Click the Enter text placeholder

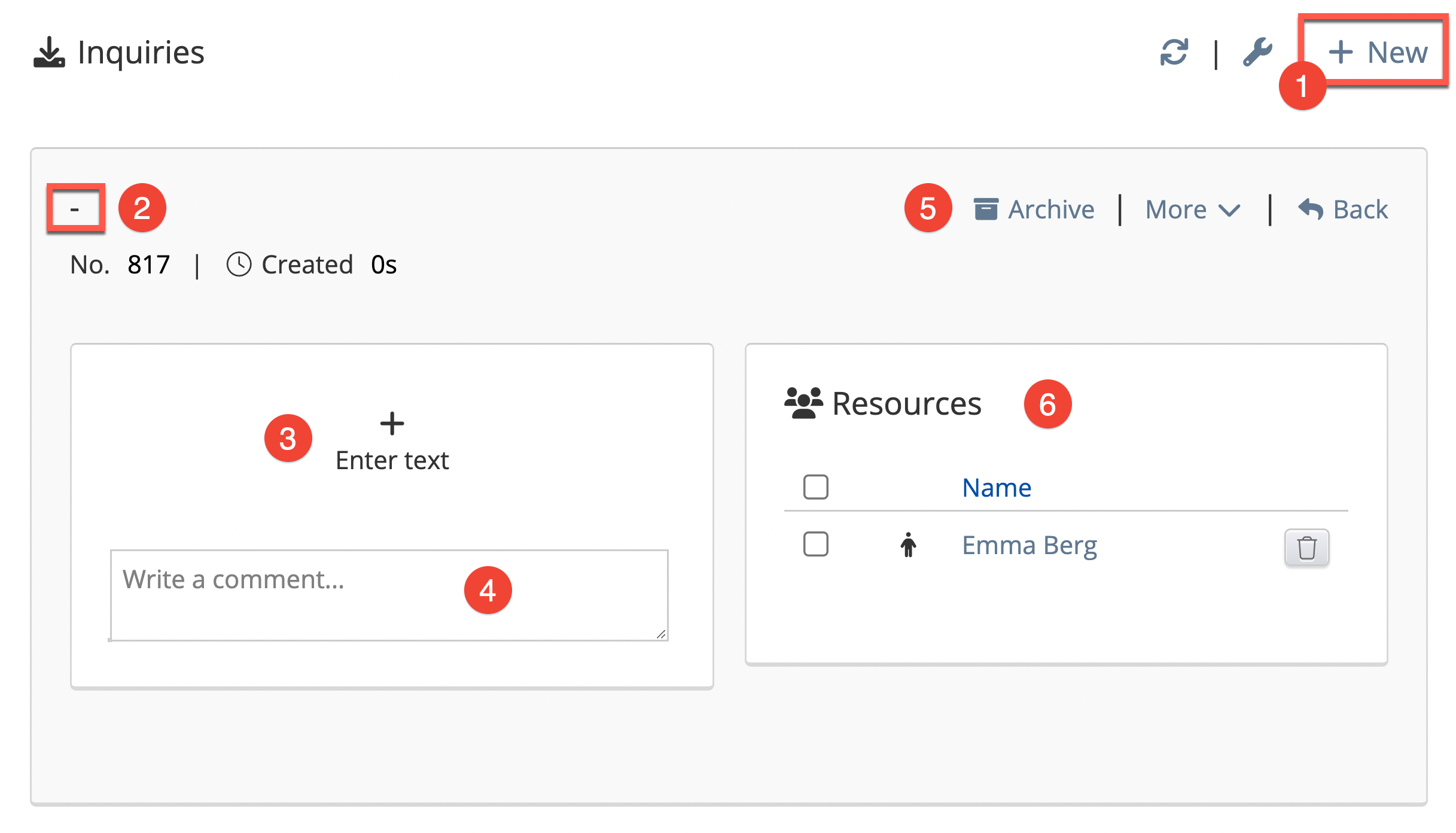392,461
